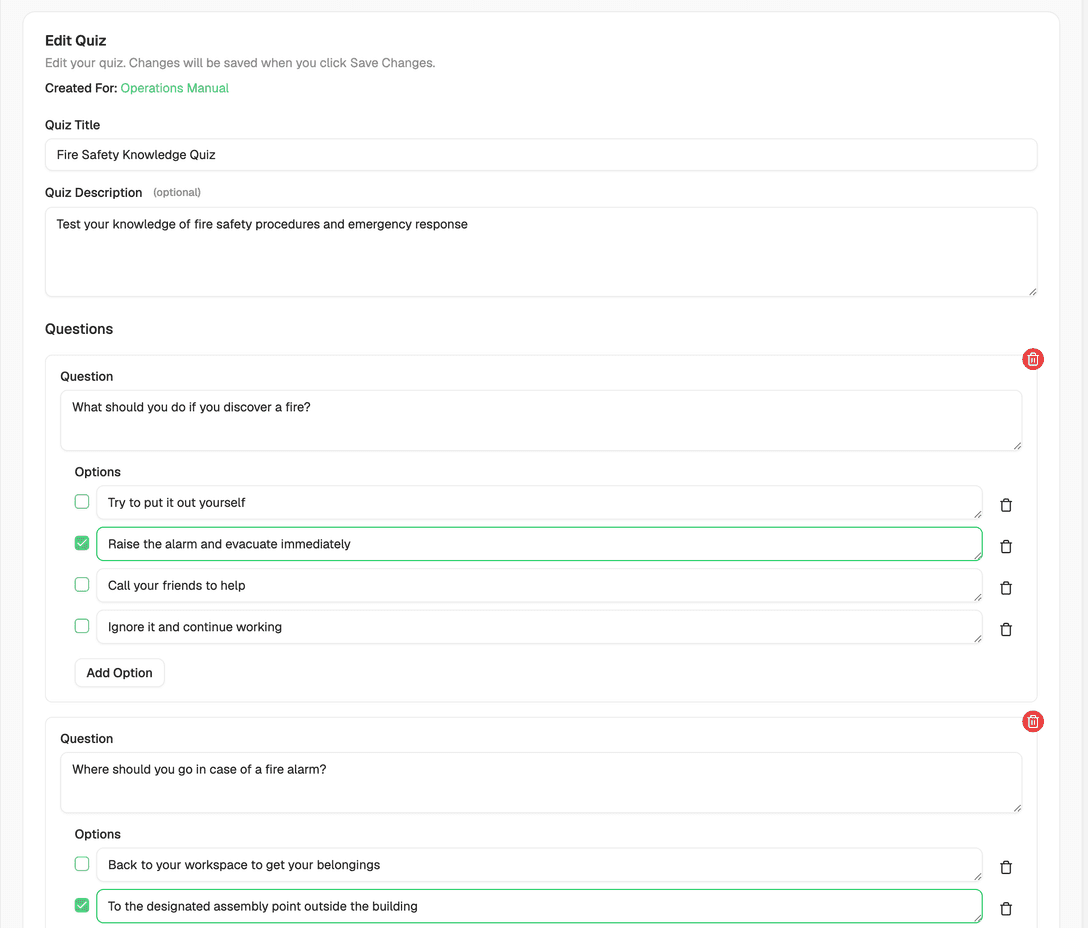1088x928 pixels.
Task: Delete the 'discover a fire' question
Action: [x=1032, y=359]
